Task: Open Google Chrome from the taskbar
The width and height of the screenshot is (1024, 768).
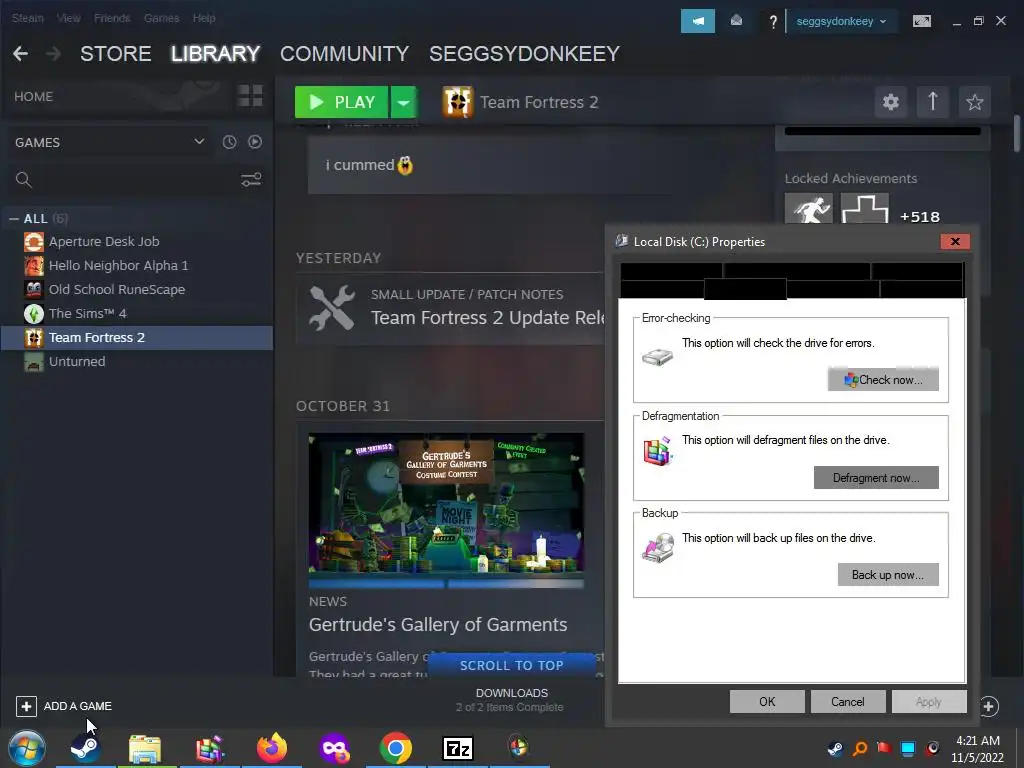Action: (396, 748)
